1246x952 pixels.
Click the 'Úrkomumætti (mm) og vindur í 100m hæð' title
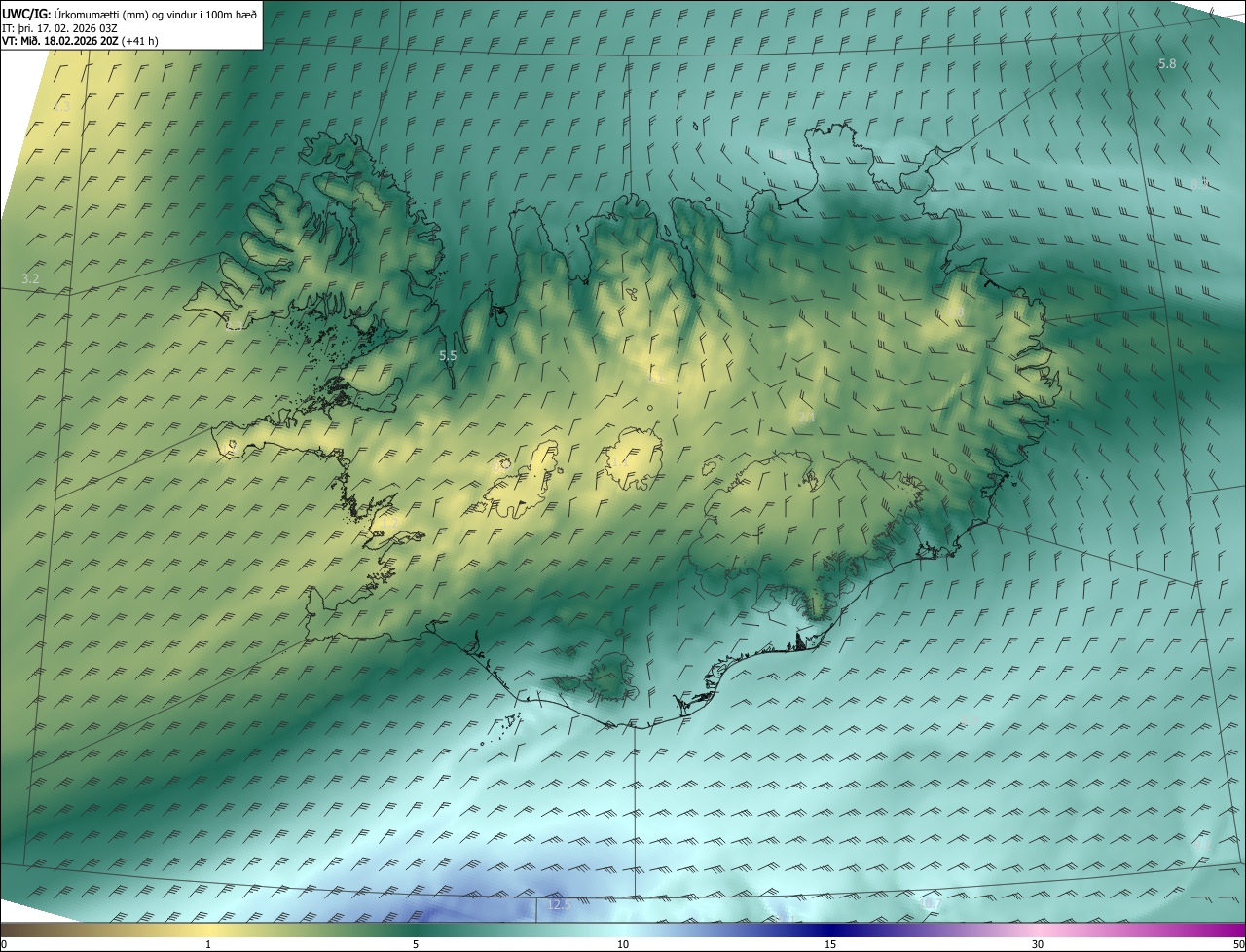[156, 14]
